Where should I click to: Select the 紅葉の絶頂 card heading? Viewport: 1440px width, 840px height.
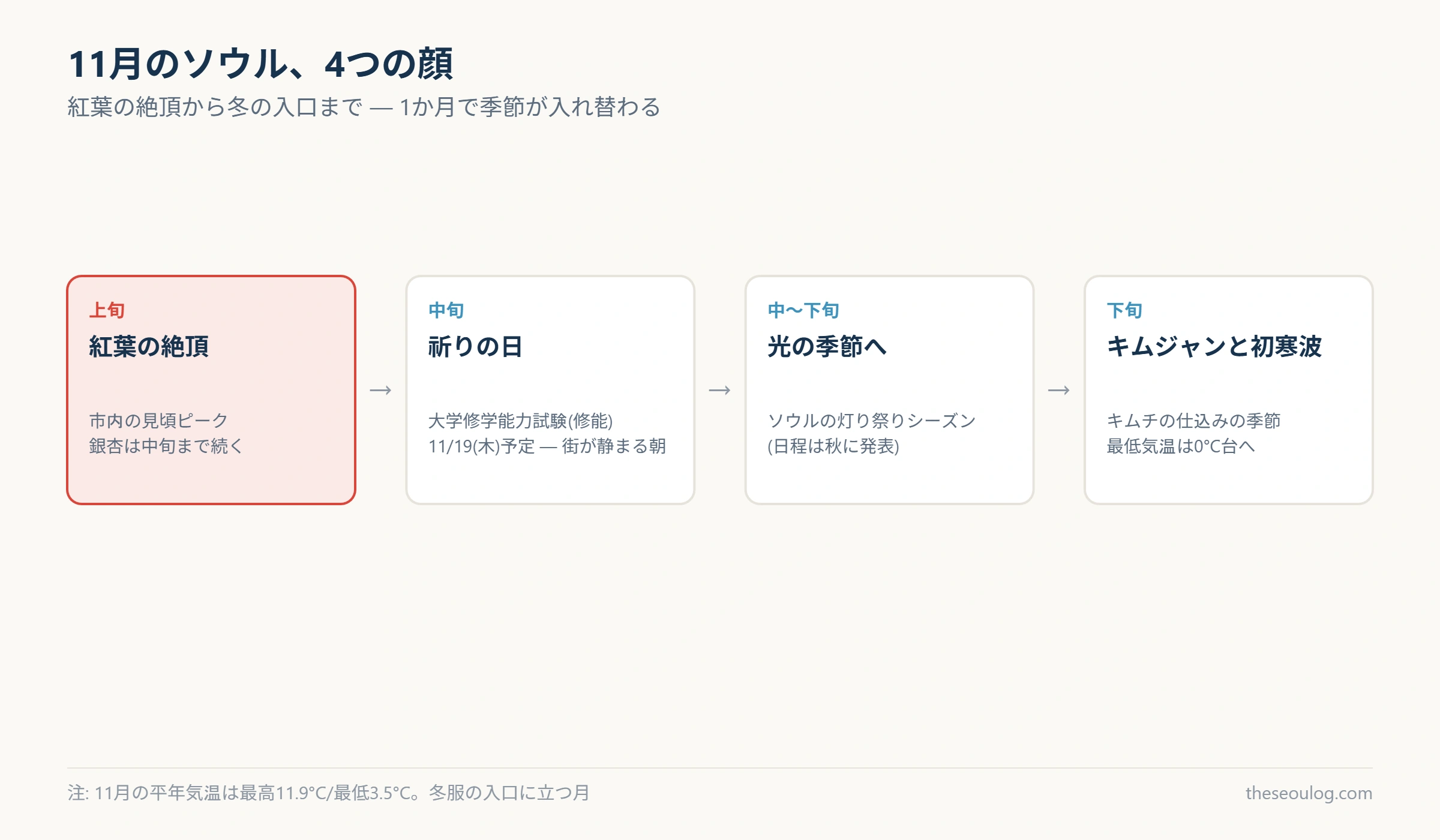[149, 346]
